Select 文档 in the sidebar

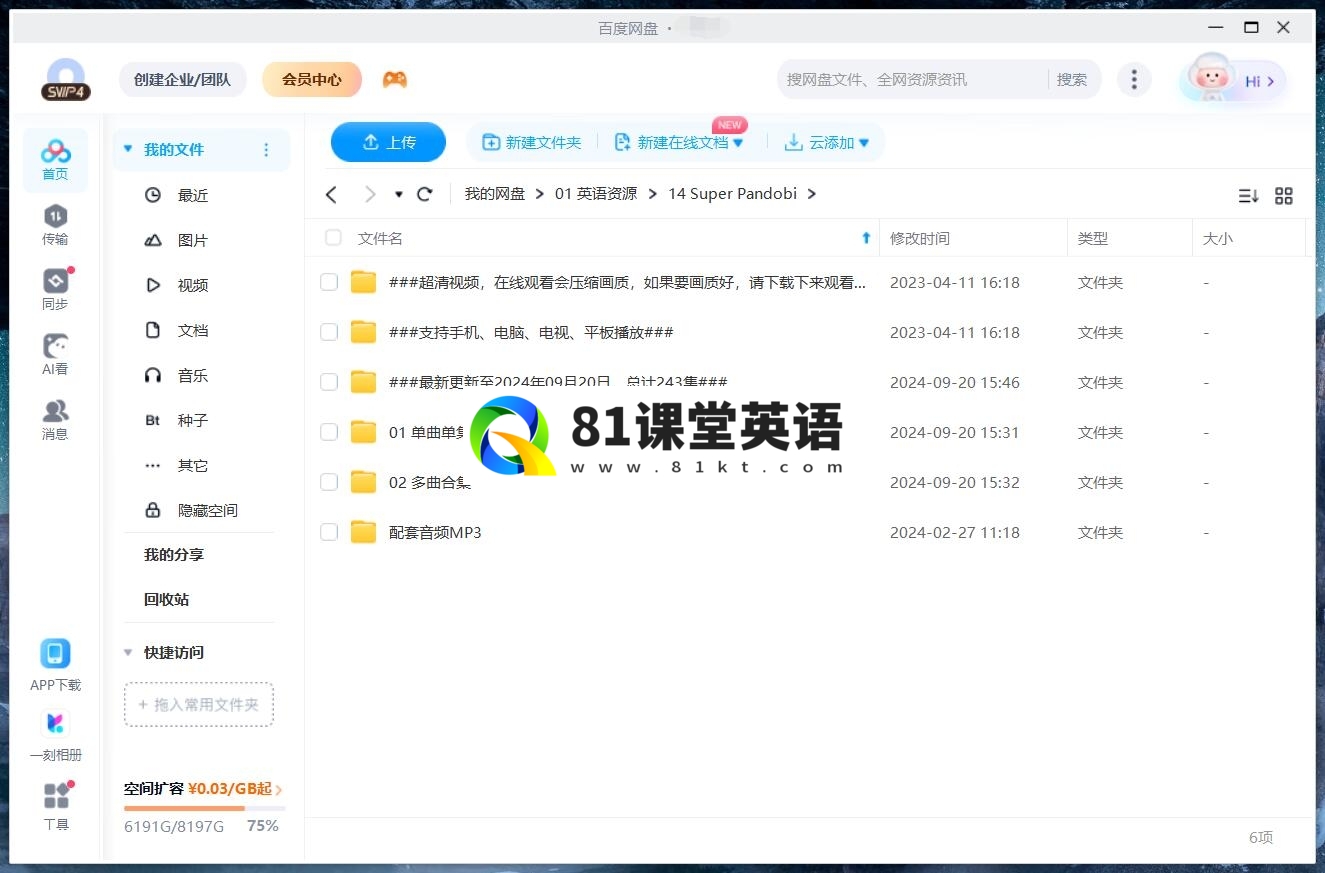click(x=193, y=330)
